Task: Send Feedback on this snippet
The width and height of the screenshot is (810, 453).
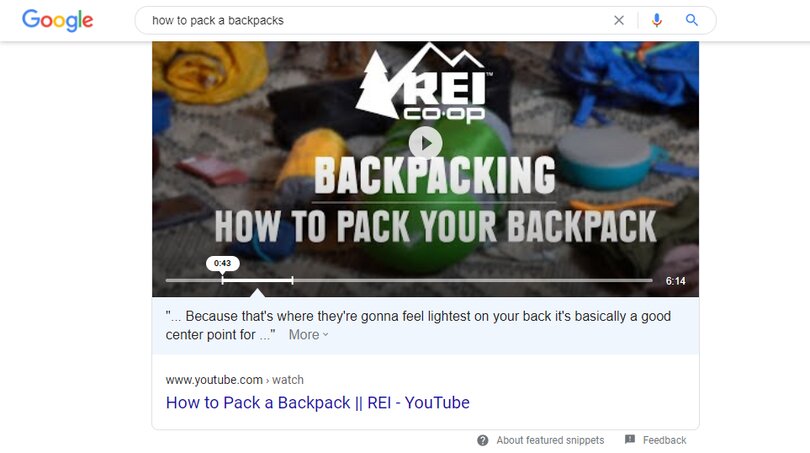Action: tap(664, 440)
